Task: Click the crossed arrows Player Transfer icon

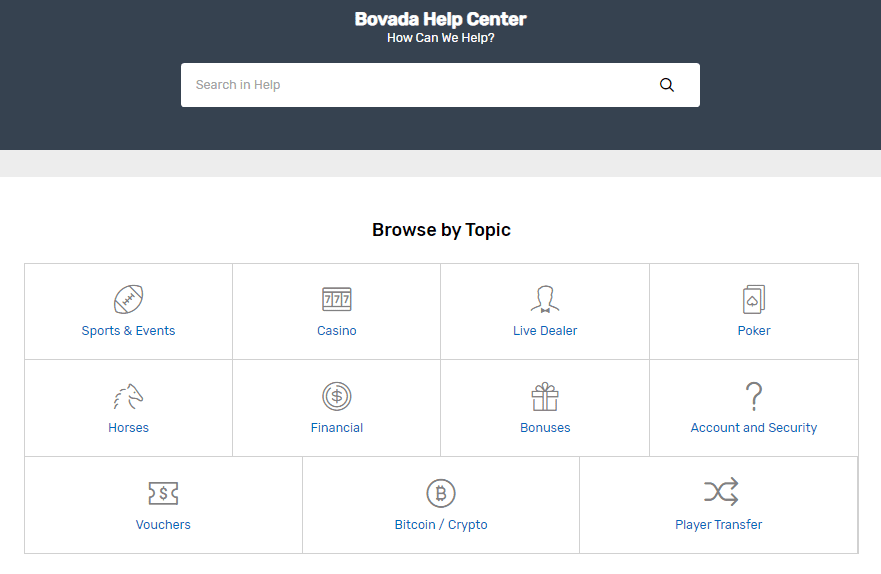Action: [x=721, y=491]
